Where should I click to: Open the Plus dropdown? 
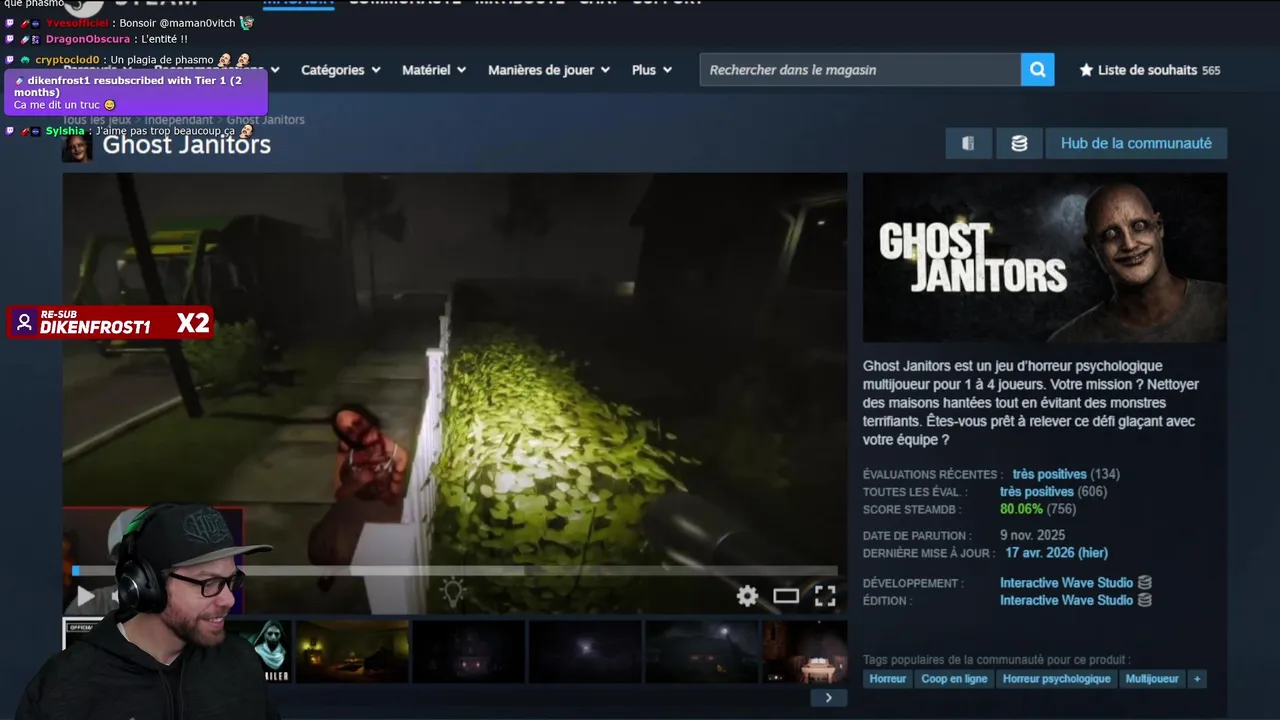click(652, 70)
